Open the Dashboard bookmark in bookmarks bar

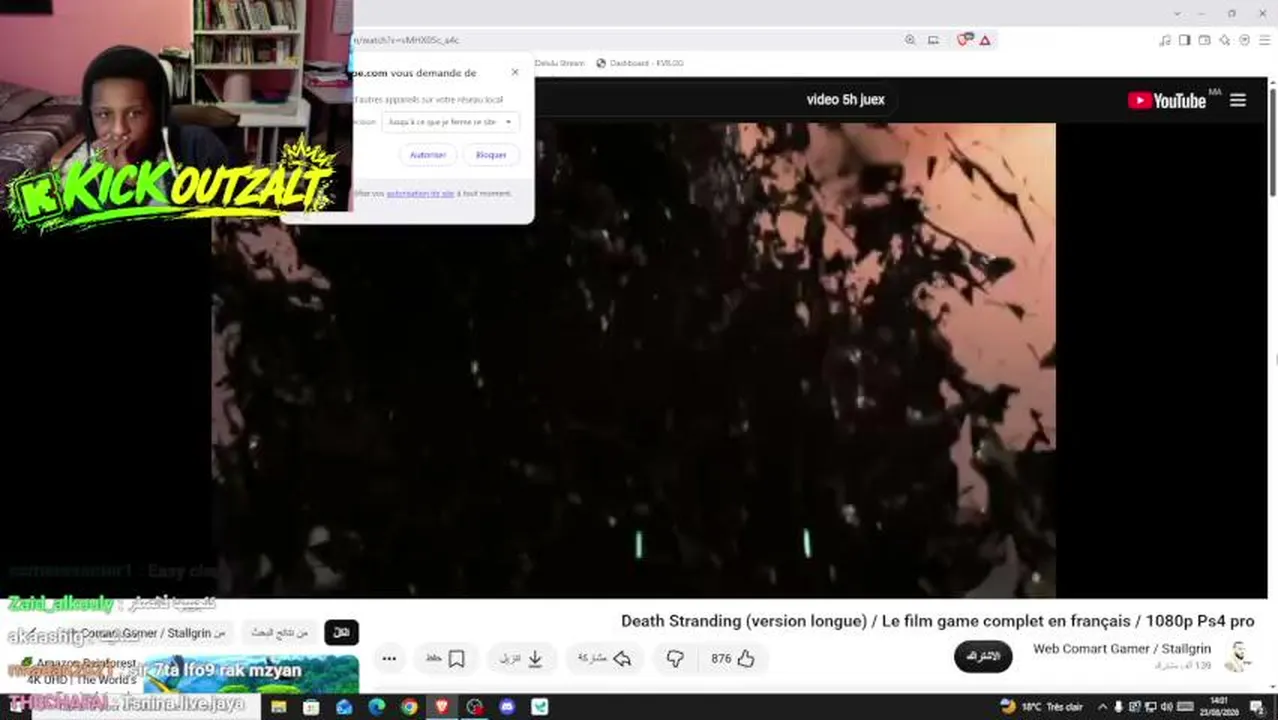(639, 63)
